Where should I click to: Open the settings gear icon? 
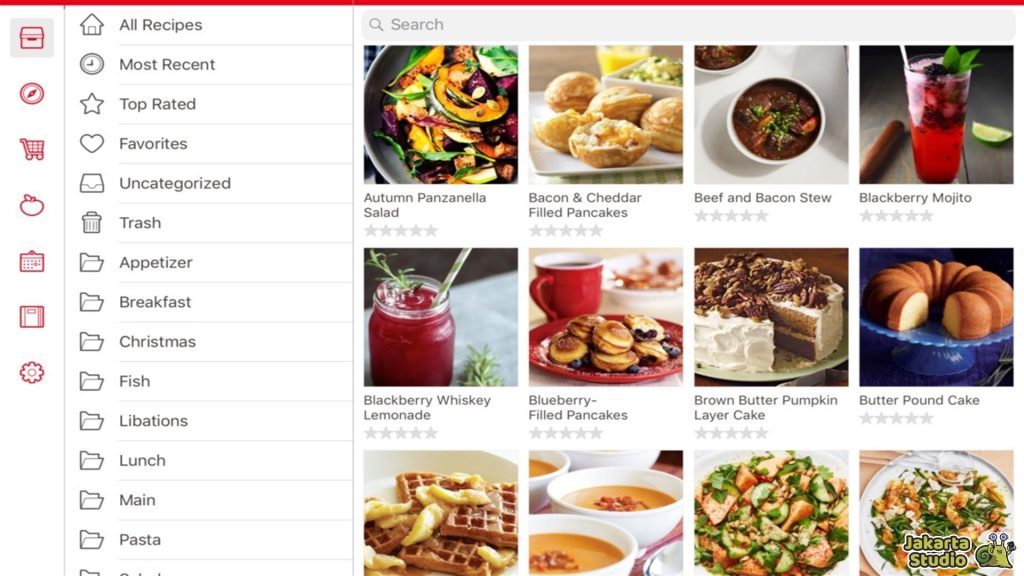(32, 372)
